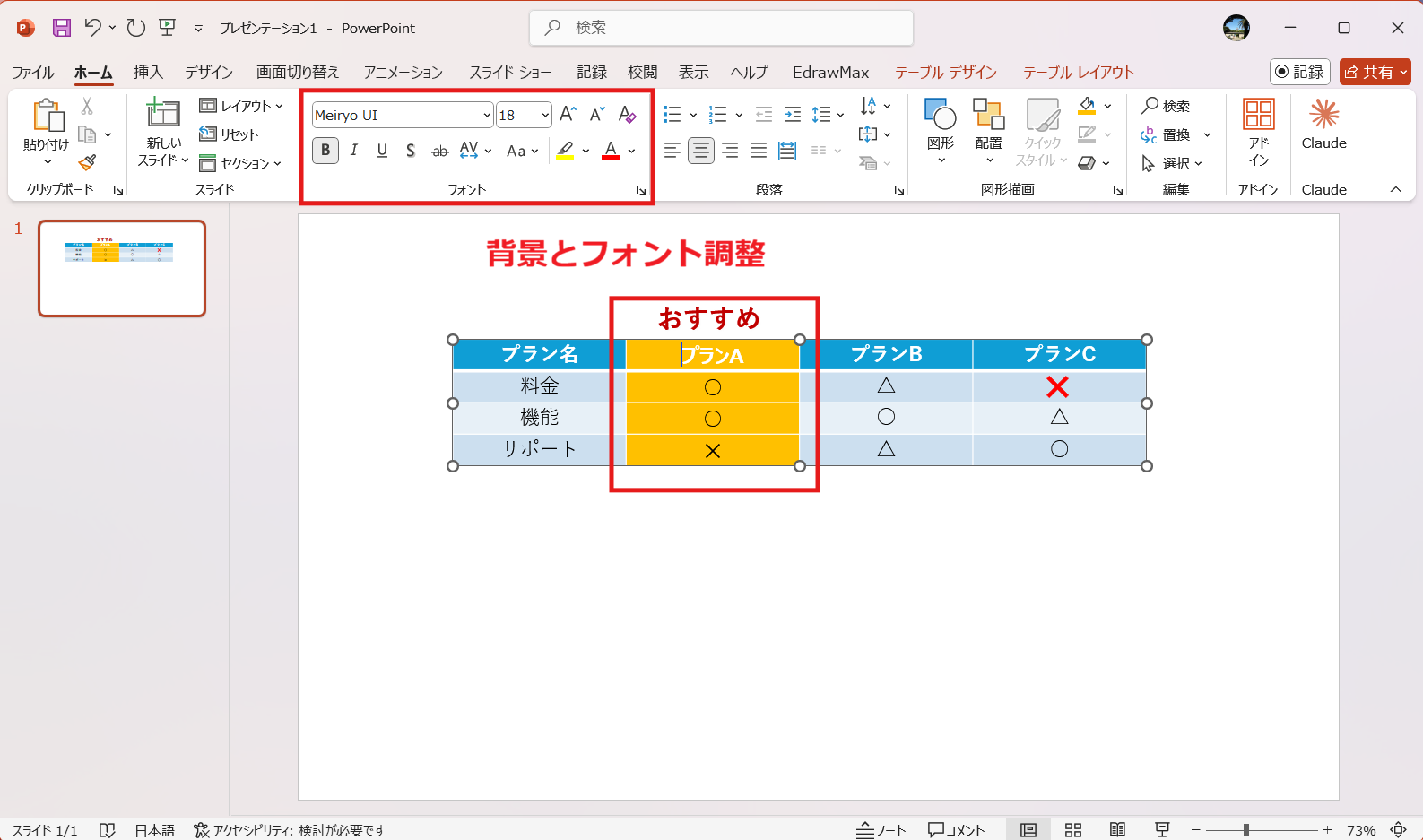Start slideshow from the quick access toolbar
This screenshot has width=1423, height=840.
point(168,28)
